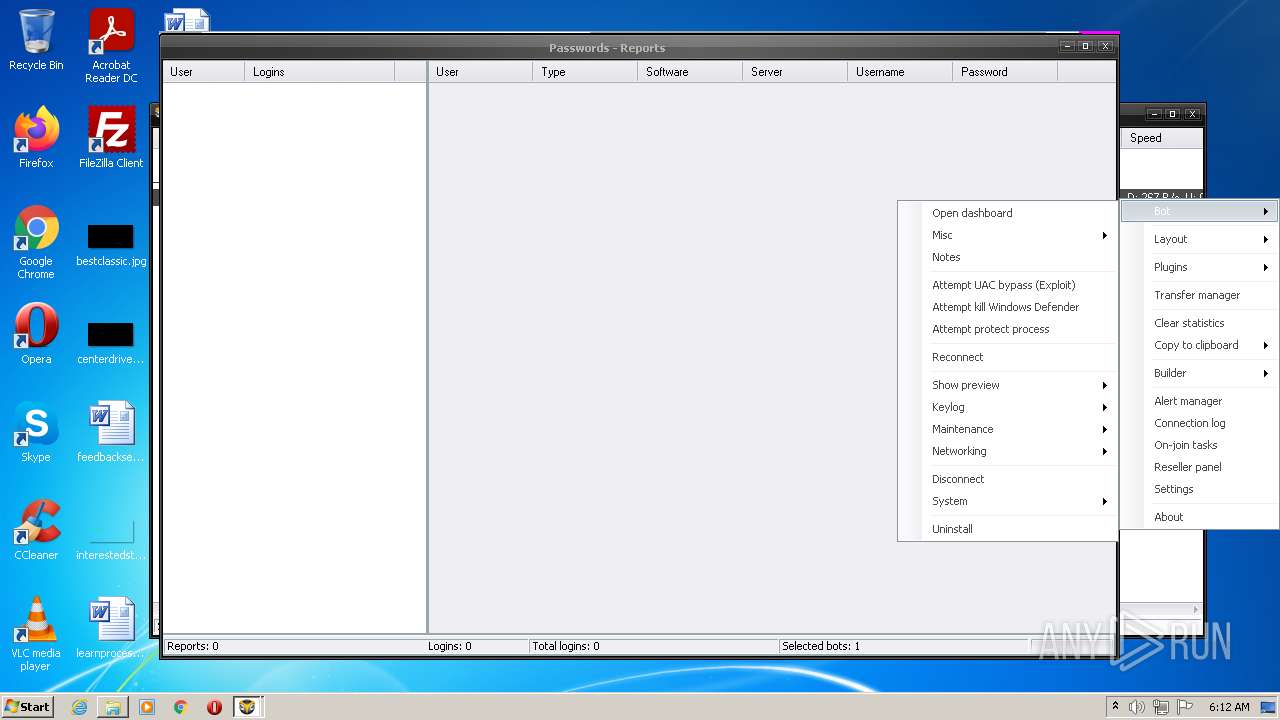
Task: Sort by Software column header
Action: [690, 72]
